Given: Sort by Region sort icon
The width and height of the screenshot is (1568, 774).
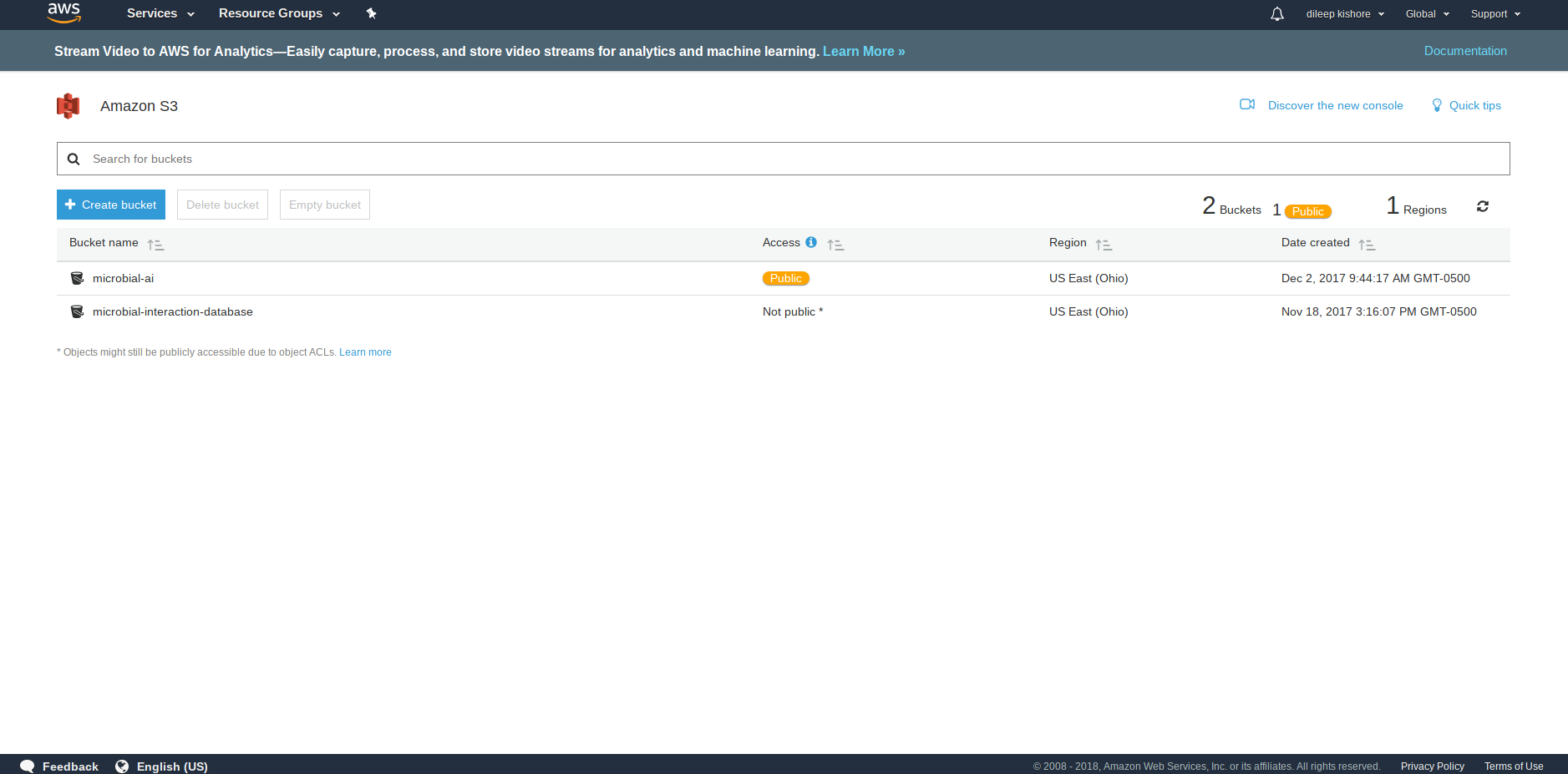Looking at the screenshot, I should [x=1104, y=245].
